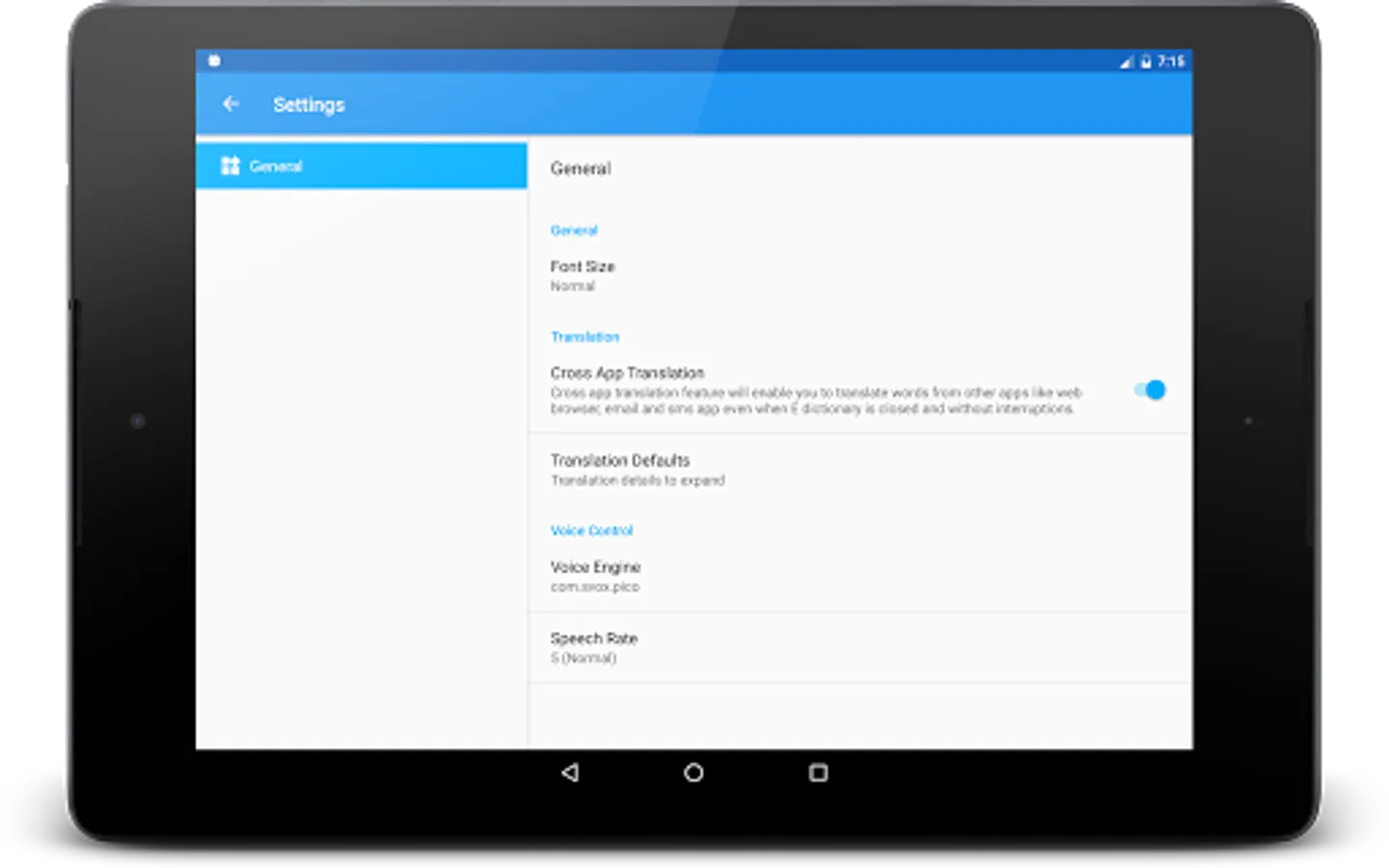Tap the notification icon at top-left status bar

coord(214,61)
